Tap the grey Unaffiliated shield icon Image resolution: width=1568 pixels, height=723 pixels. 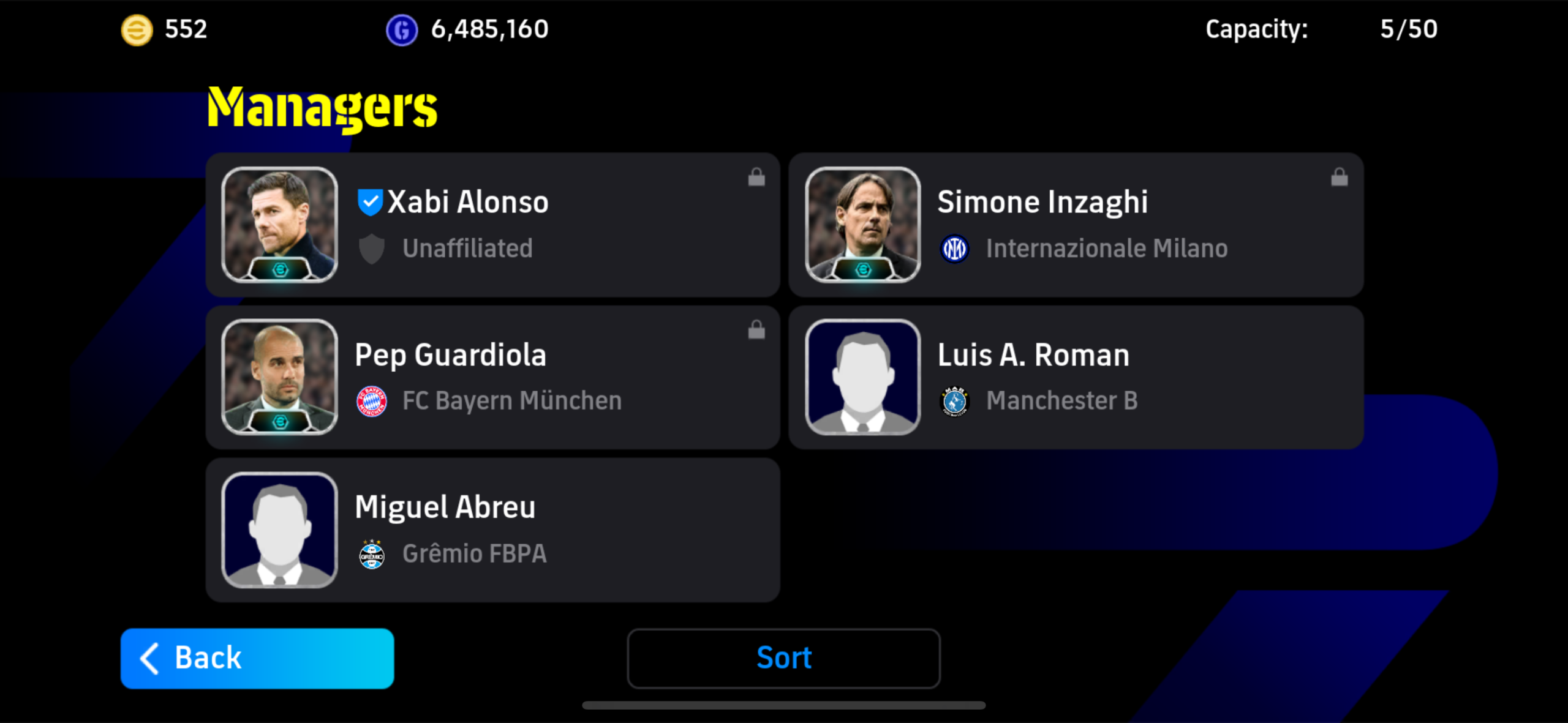click(x=371, y=249)
